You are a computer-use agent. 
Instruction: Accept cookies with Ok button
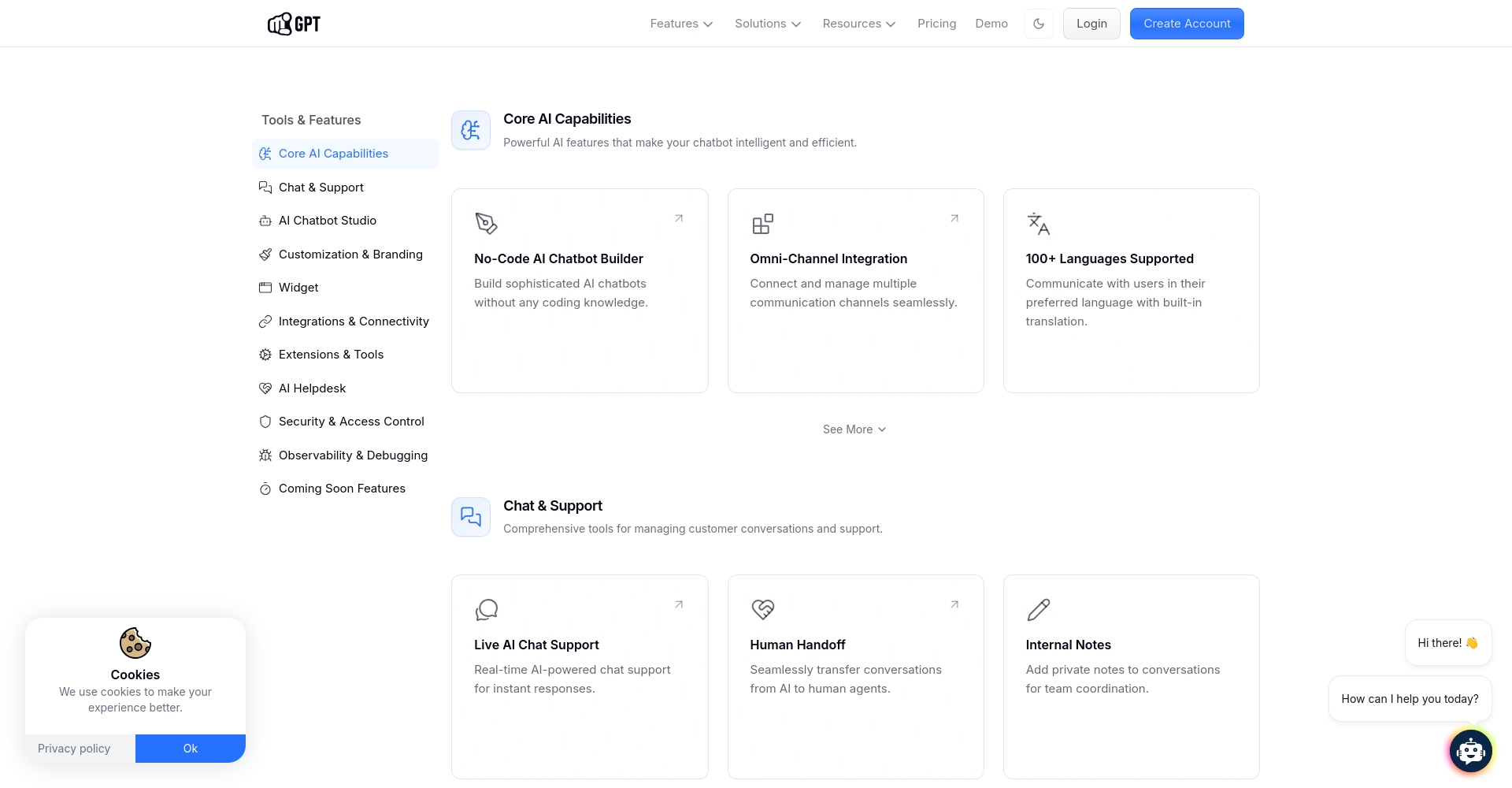[x=191, y=749]
